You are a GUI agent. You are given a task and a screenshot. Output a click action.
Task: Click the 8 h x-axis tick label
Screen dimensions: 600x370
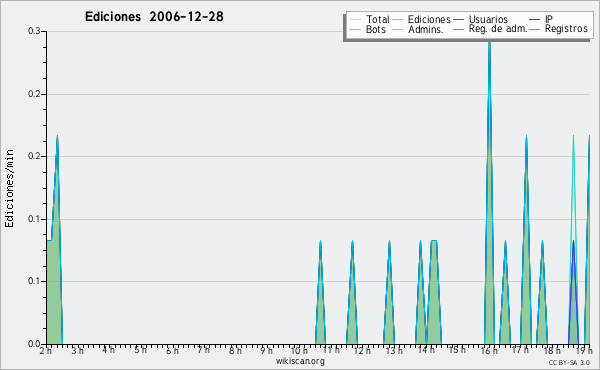(235, 350)
